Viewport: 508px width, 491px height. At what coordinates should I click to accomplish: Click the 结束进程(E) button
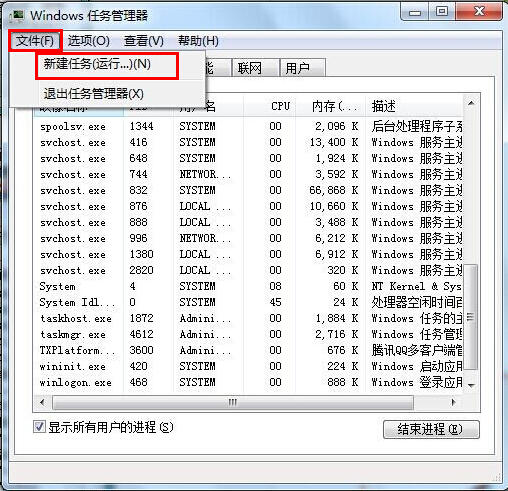pyautogui.click(x=431, y=429)
